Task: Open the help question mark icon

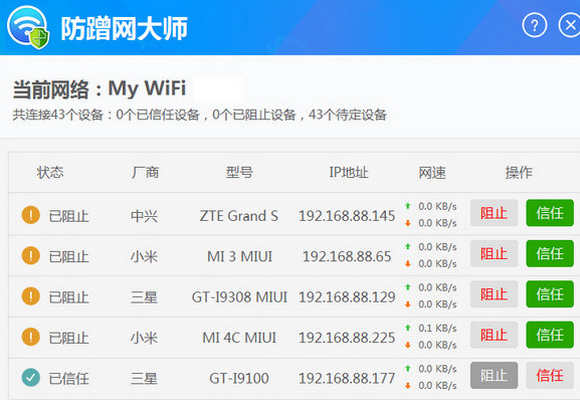Action: [x=534, y=26]
